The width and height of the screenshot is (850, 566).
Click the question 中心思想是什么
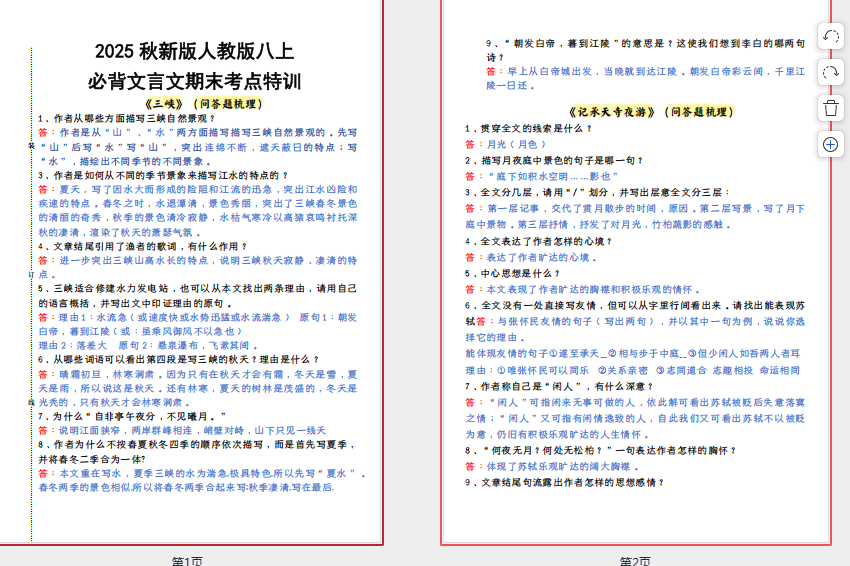(x=519, y=273)
